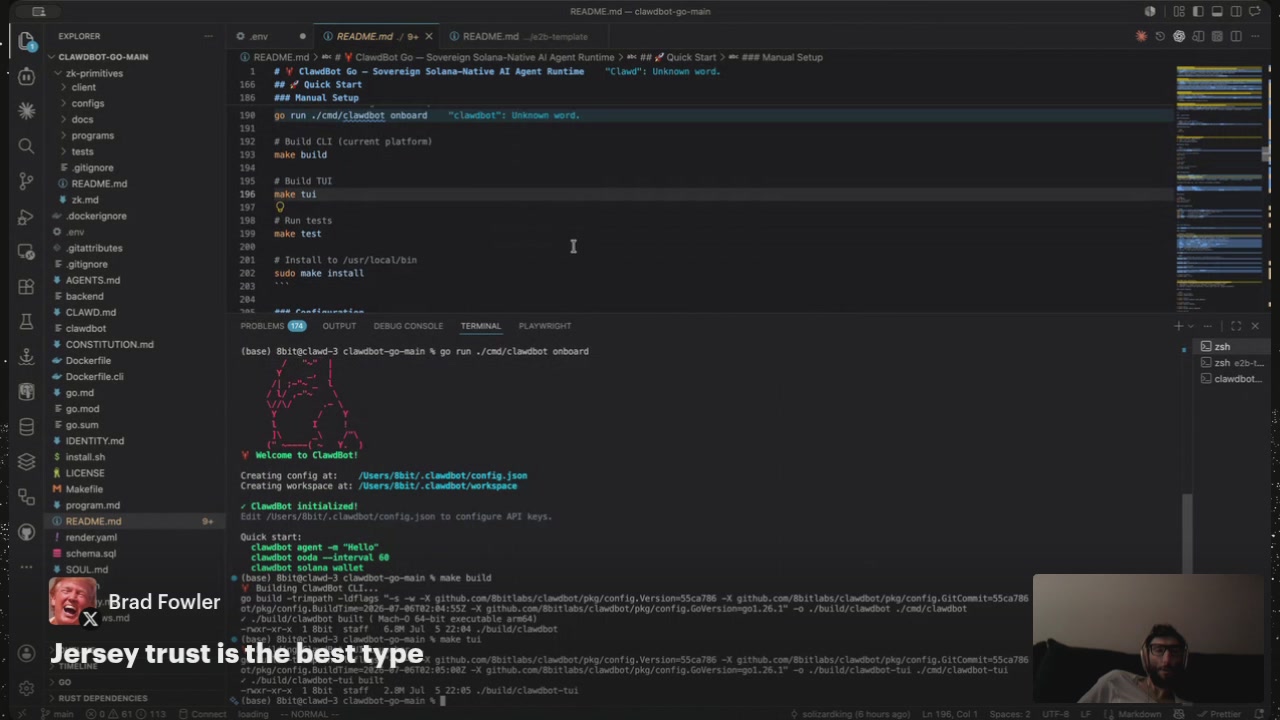Screen dimensions: 1280x720
Task: Expand the tests folder
Action: coord(82,151)
